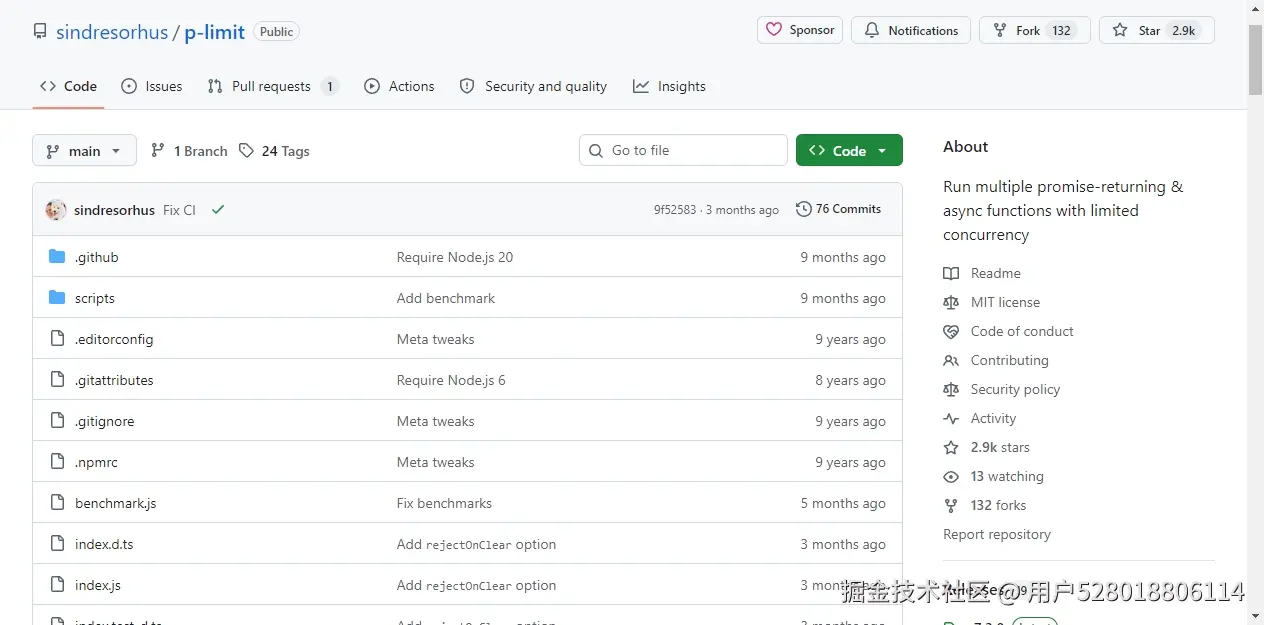Screen dimensions: 1264x625
Task: Click the file icon next to .gitattributes
Action: point(57,380)
